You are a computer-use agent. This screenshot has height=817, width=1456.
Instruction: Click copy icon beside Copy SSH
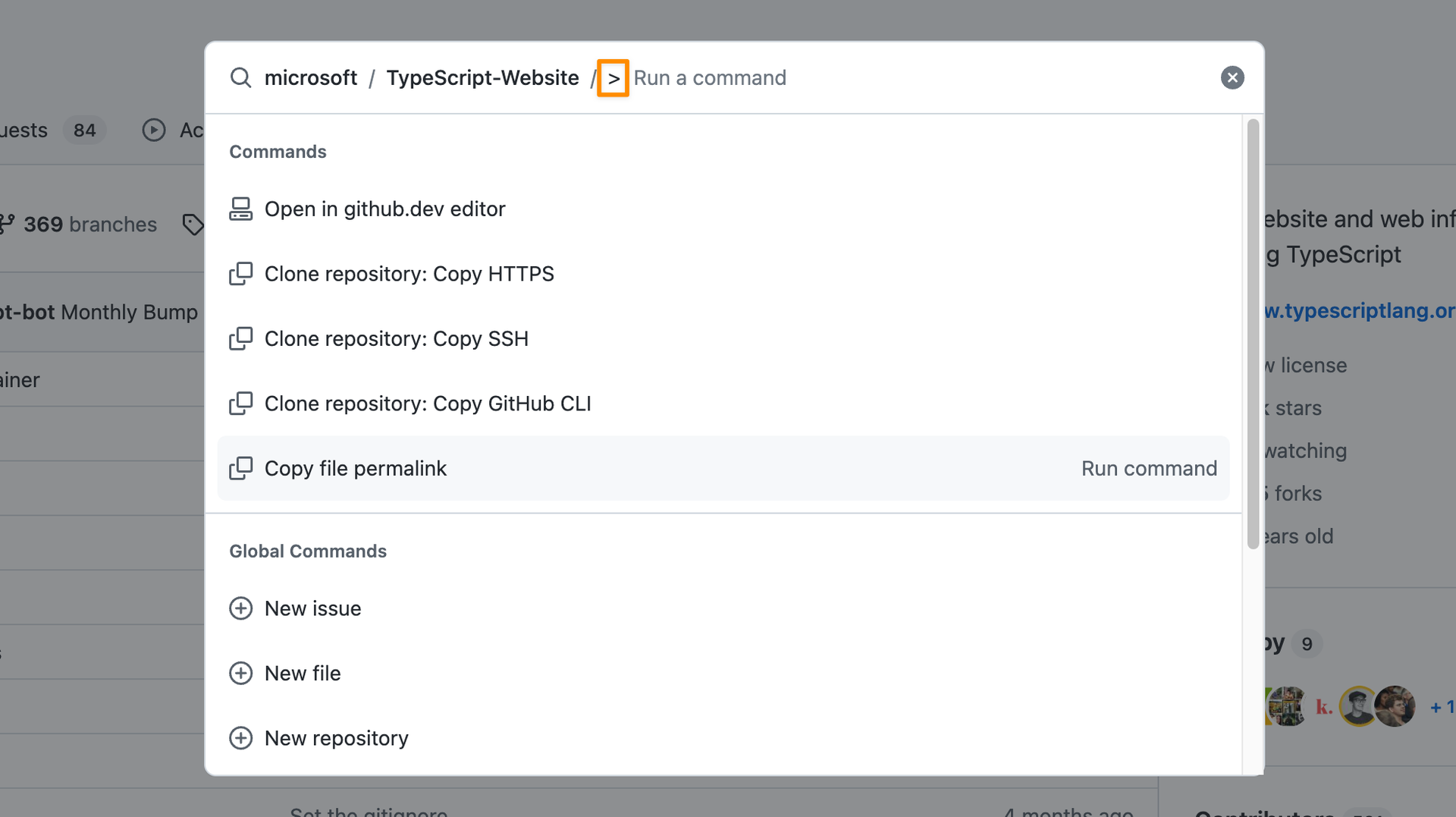click(240, 338)
